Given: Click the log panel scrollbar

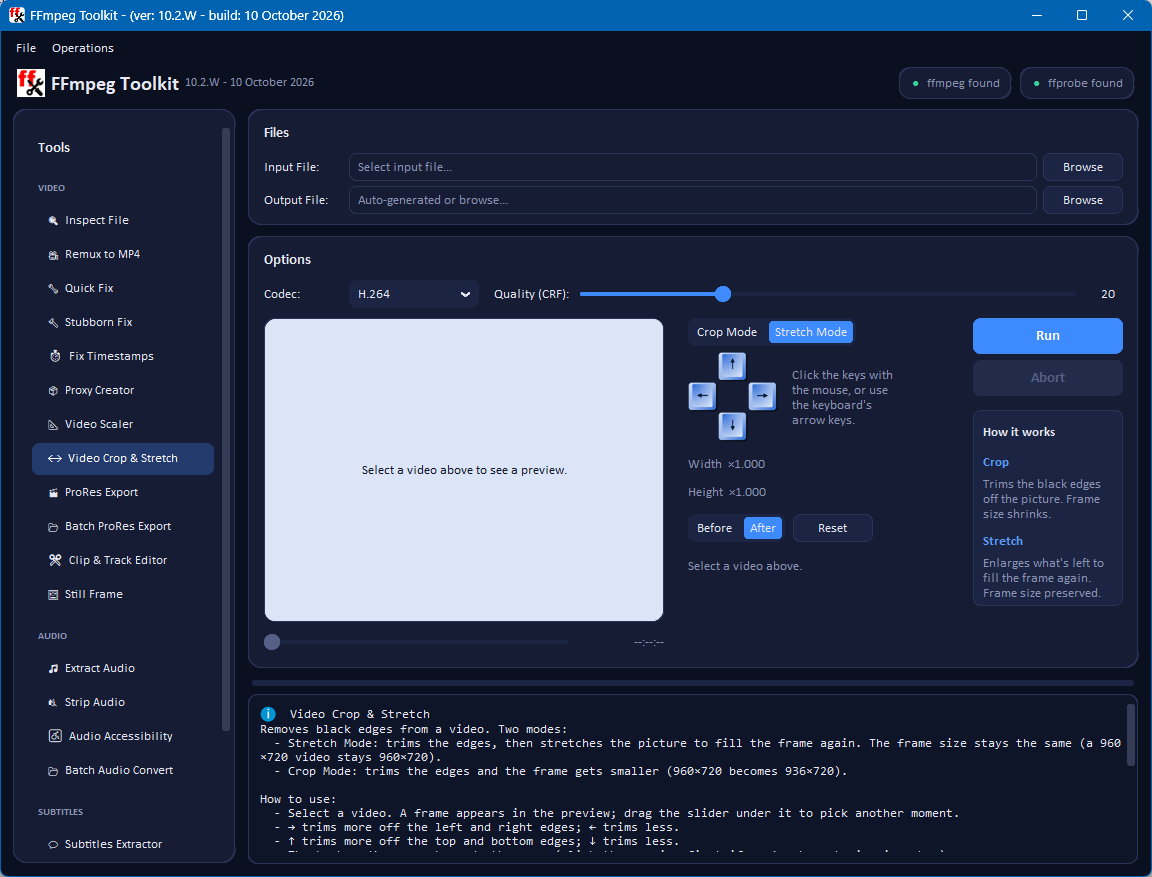Looking at the screenshot, I should 1131,735.
